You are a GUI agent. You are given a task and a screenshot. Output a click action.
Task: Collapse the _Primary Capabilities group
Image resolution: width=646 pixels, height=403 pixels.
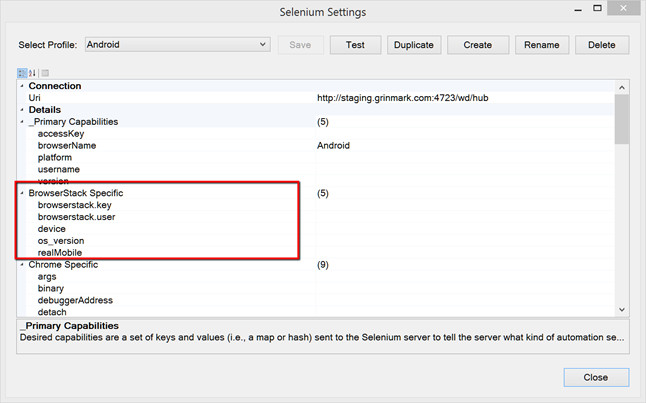coord(22,122)
